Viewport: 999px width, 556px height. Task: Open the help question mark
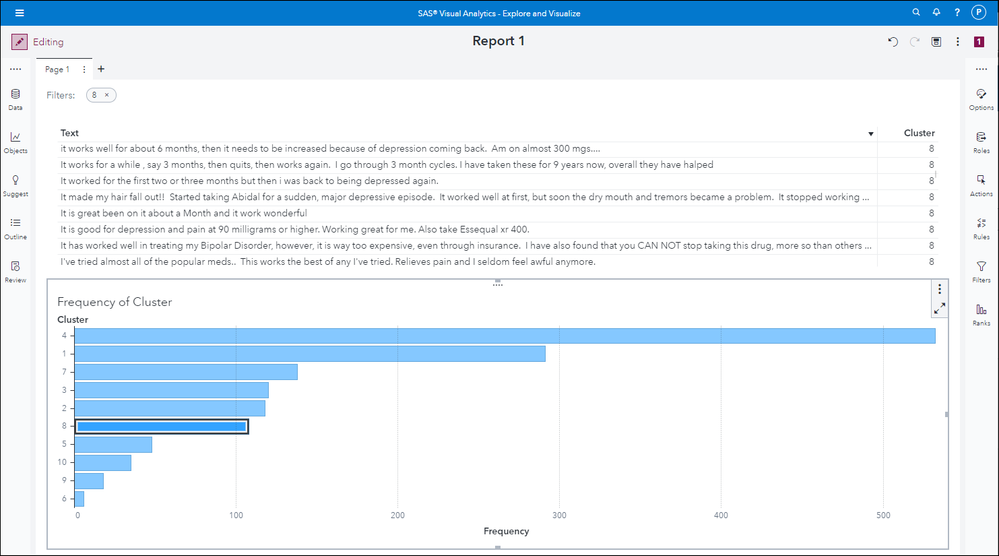pyautogui.click(x=957, y=12)
